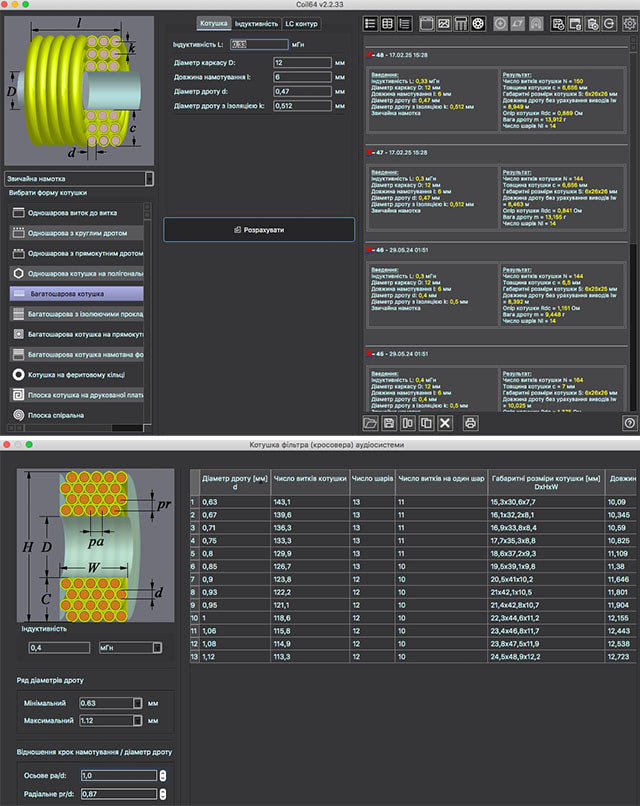Select Одношарова котушка на полігональному coil form

[77, 273]
